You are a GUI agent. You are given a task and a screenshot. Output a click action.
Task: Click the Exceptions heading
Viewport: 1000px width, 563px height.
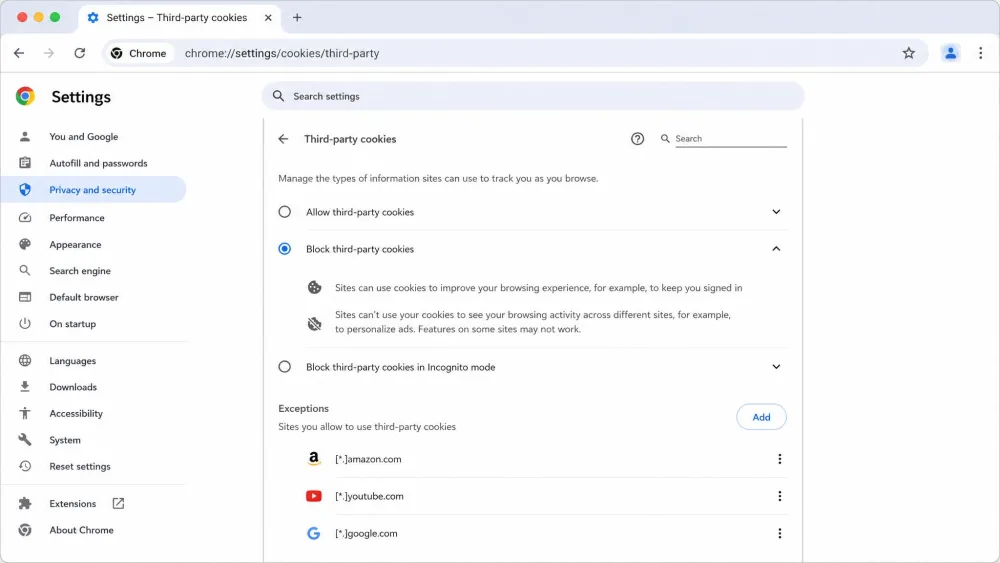click(x=304, y=408)
